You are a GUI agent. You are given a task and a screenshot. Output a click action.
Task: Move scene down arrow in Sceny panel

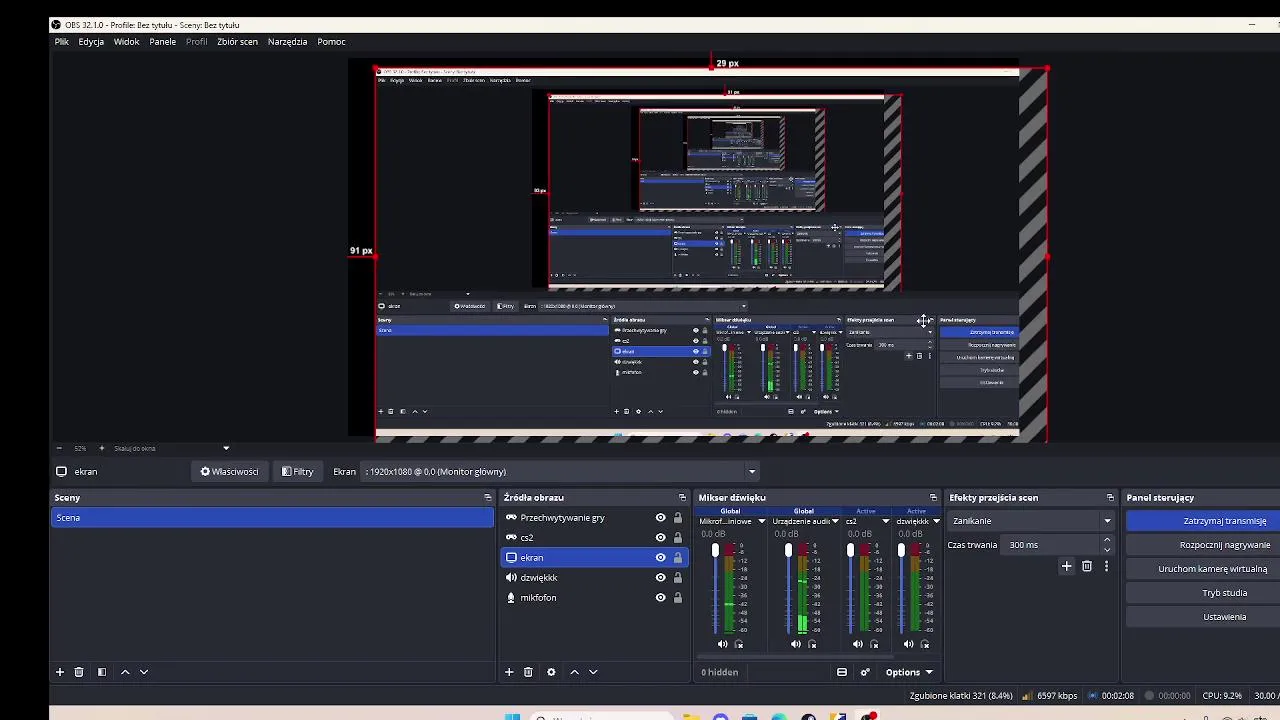click(x=144, y=672)
